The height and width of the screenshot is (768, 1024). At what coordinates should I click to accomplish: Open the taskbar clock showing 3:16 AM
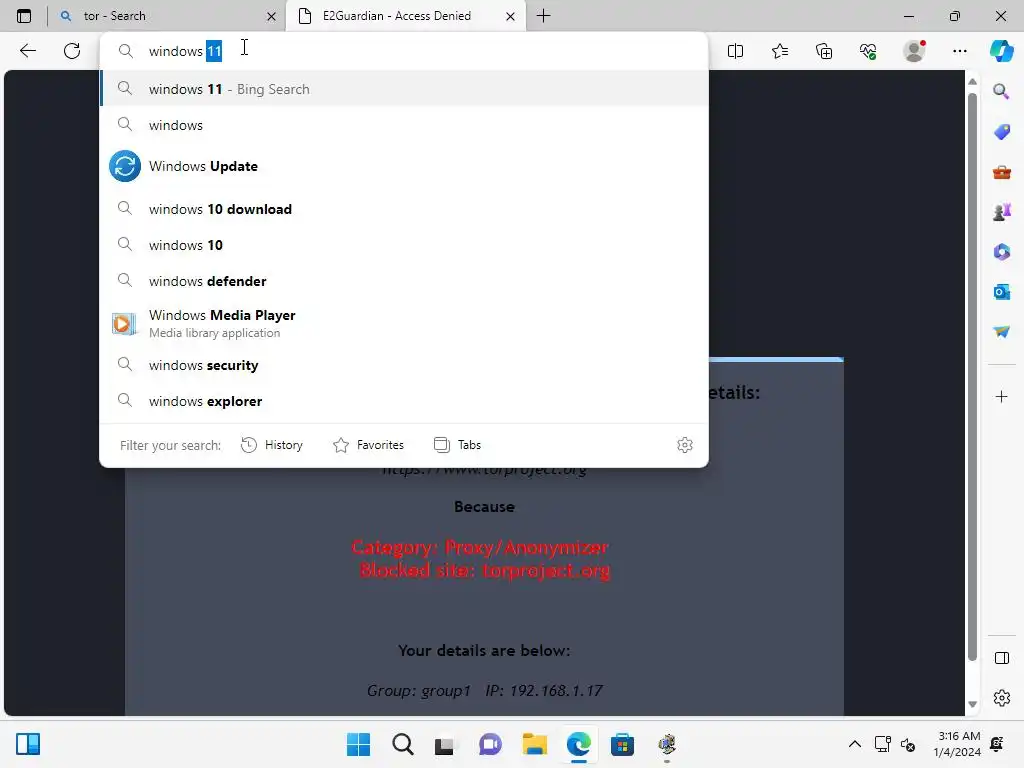(957, 744)
